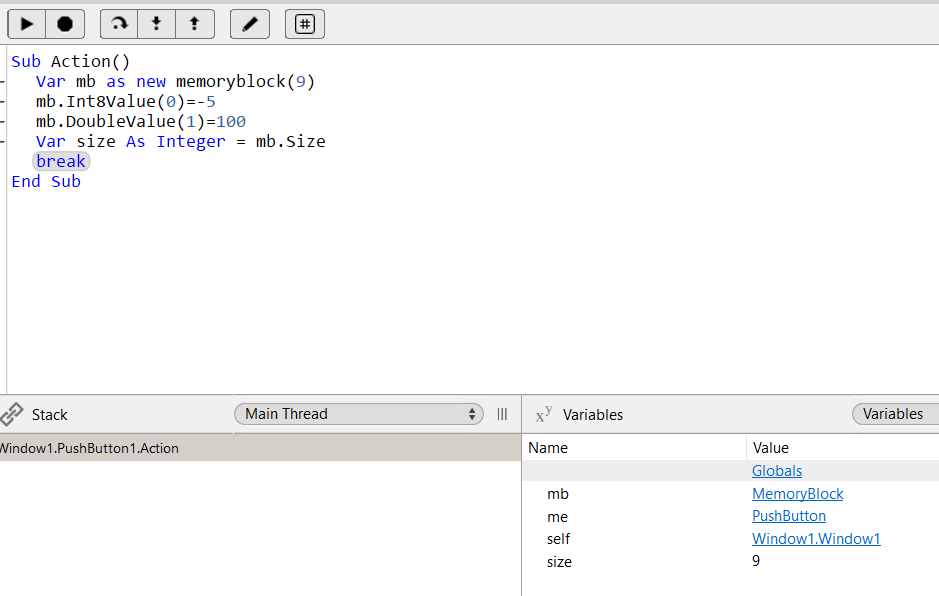The image size is (939, 596).
Task: Click the Variables x-y panel icon
Action: coord(544,415)
